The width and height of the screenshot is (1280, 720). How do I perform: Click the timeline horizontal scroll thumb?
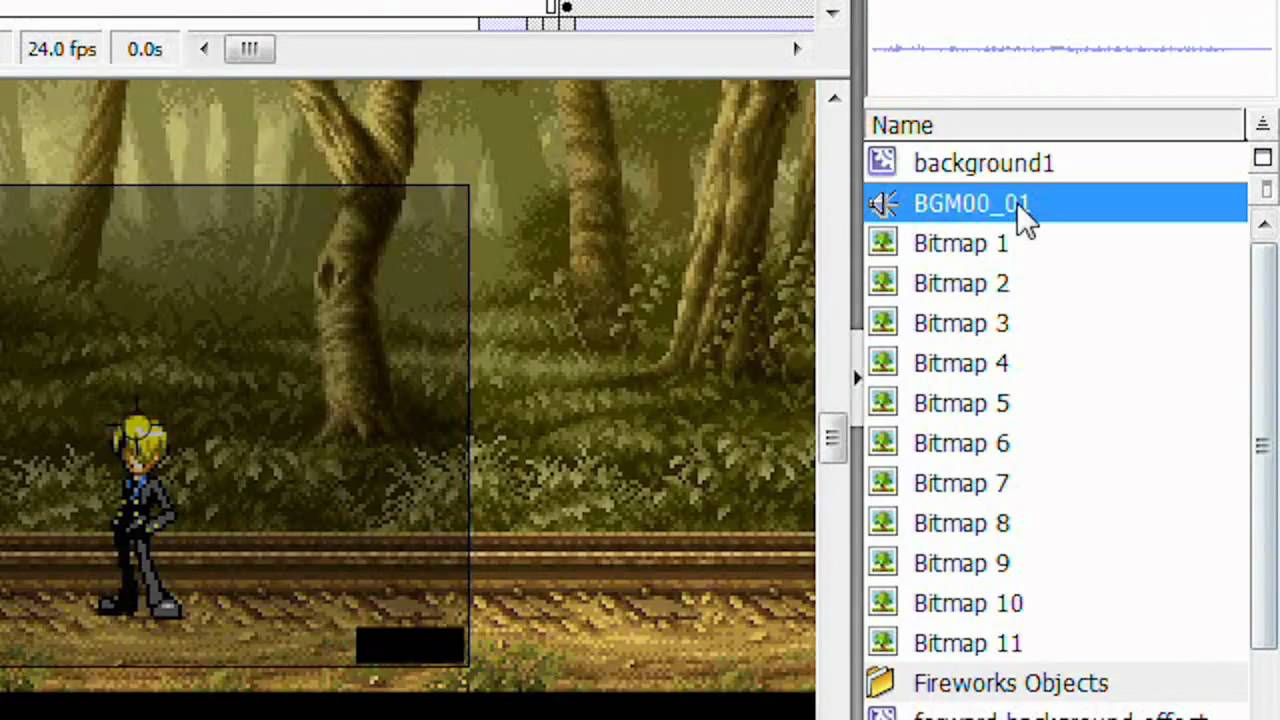[x=249, y=48]
